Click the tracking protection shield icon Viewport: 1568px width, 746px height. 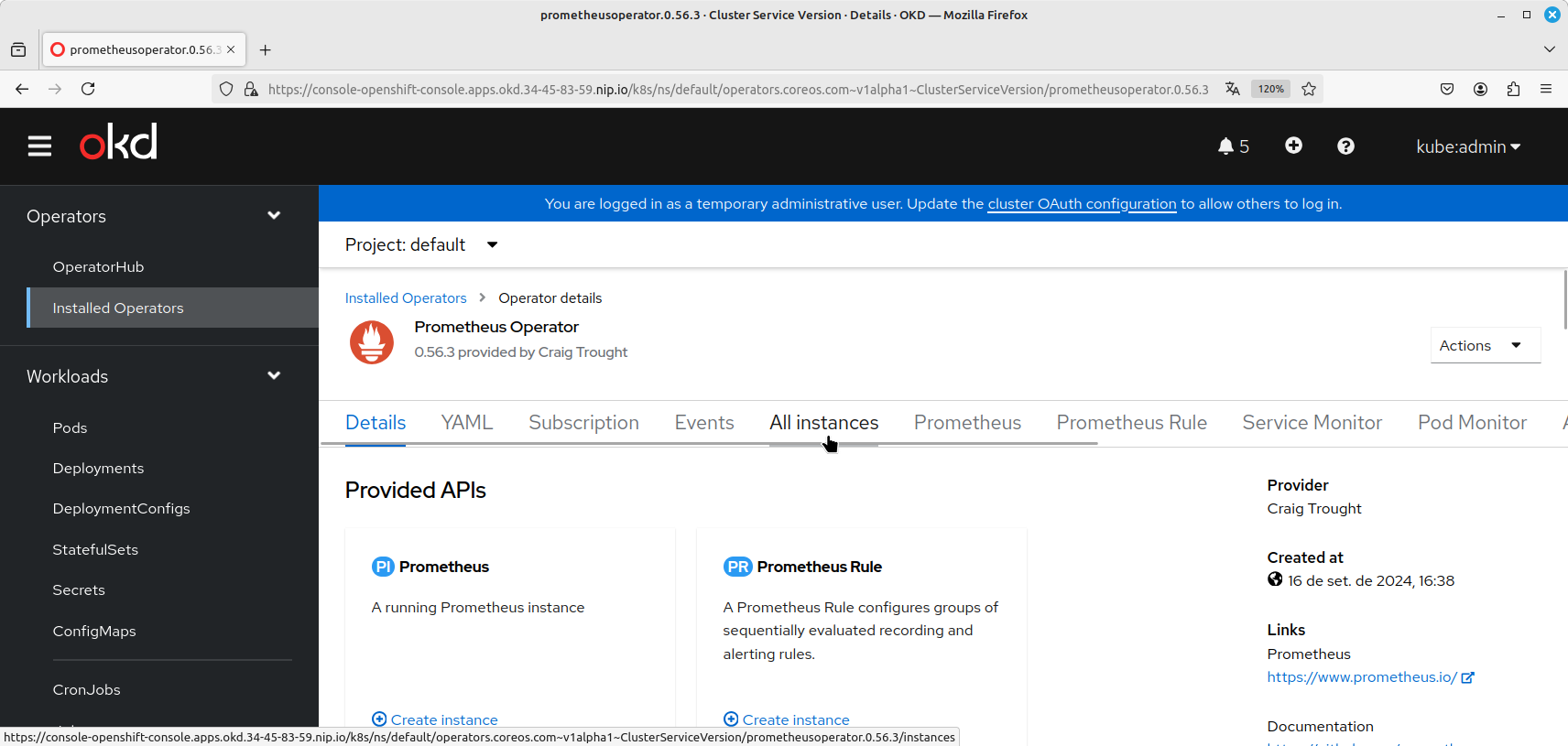(x=226, y=89)
